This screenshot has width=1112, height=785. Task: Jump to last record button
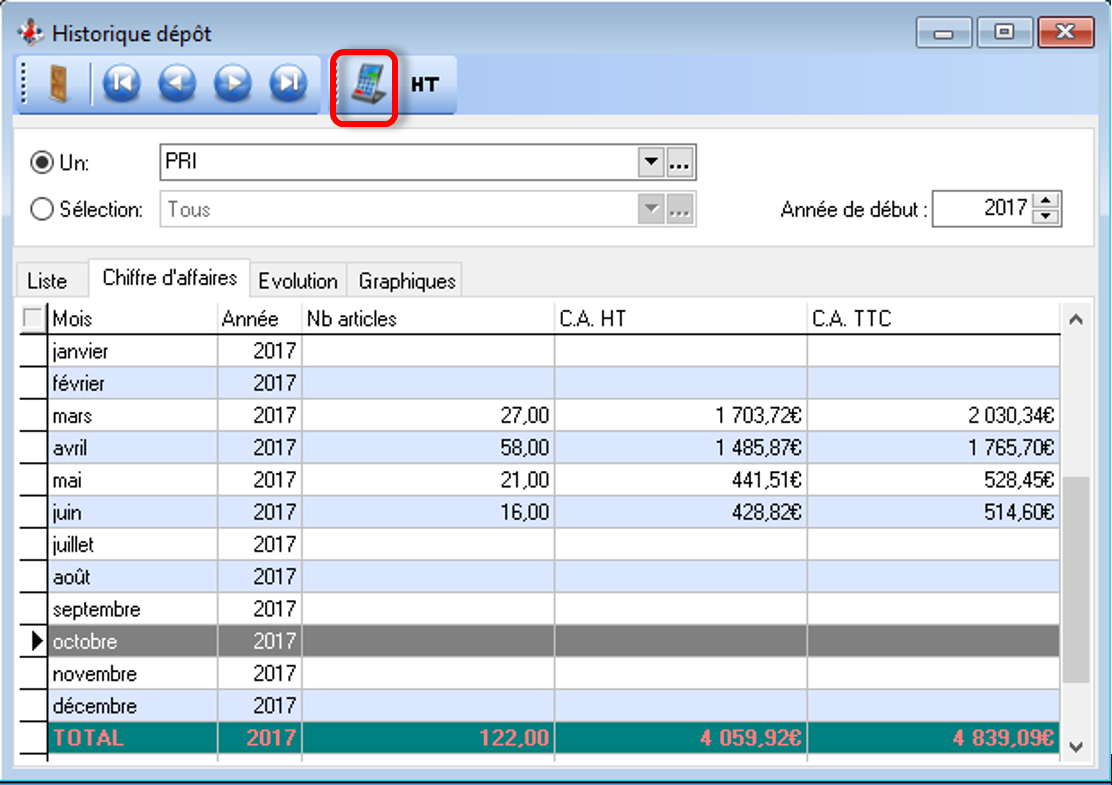click(289, 84)
